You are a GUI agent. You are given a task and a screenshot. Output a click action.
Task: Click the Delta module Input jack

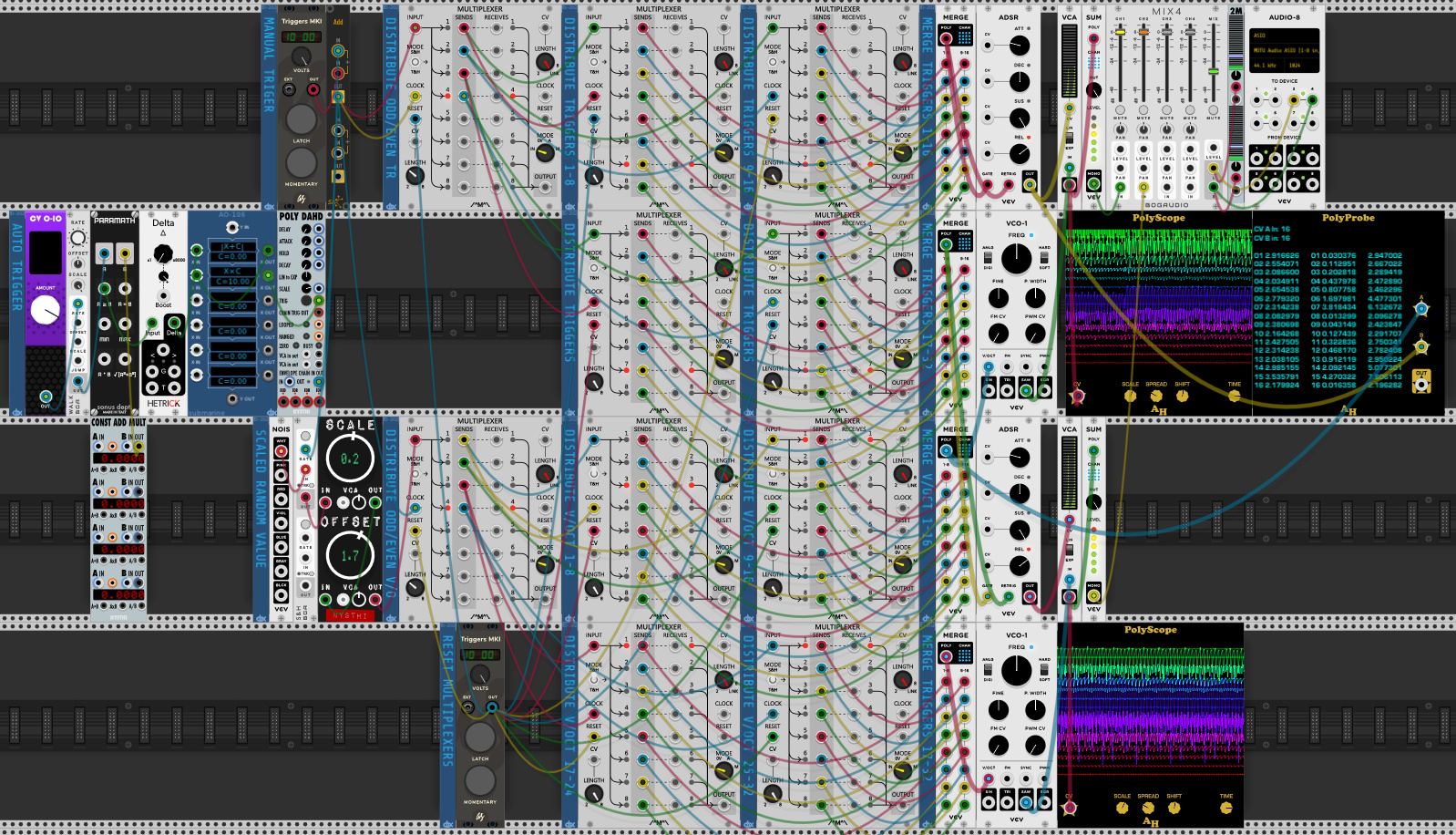click(x=152, y=323)
